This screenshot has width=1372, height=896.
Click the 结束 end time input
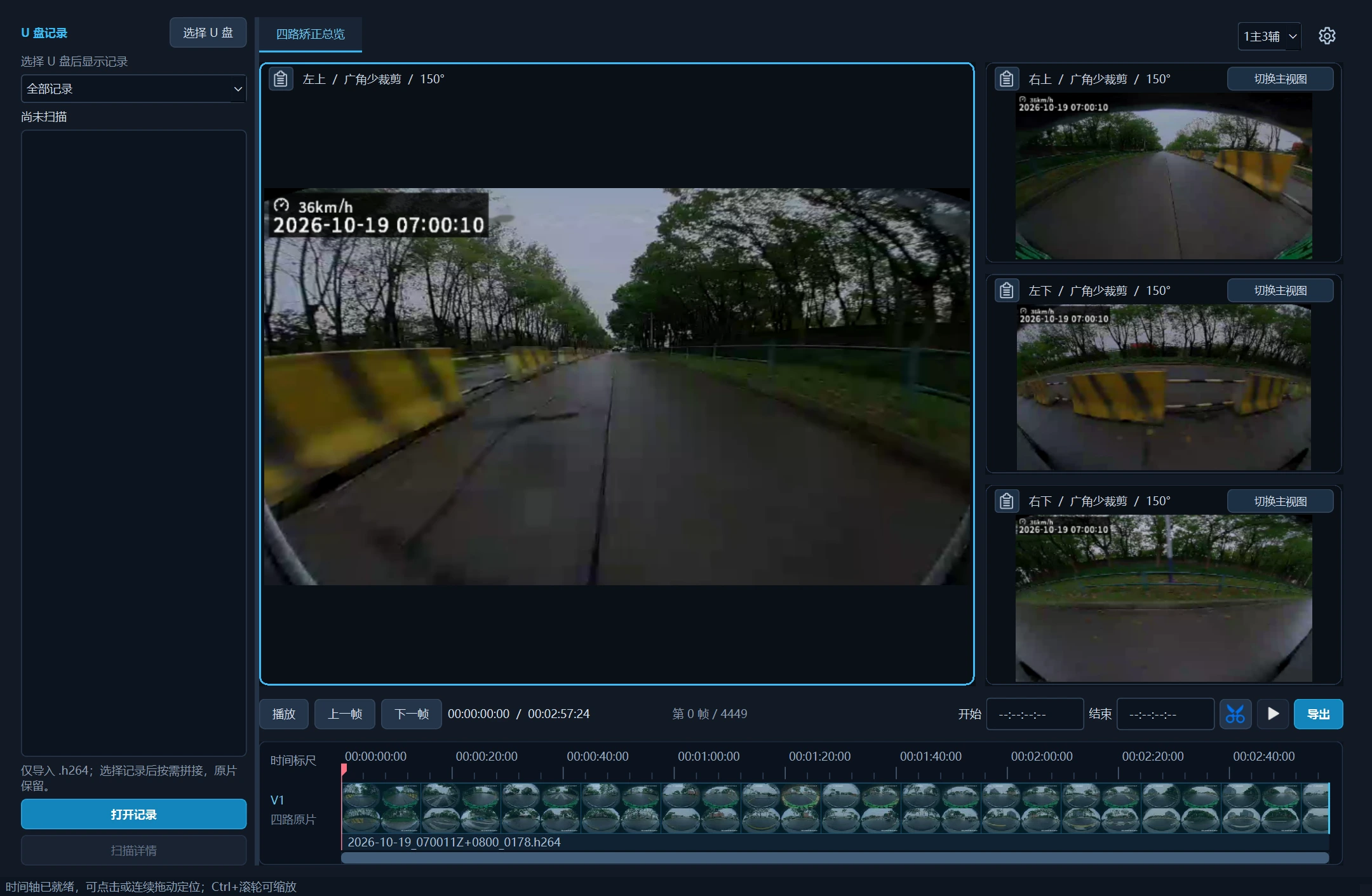[1166, 714]
